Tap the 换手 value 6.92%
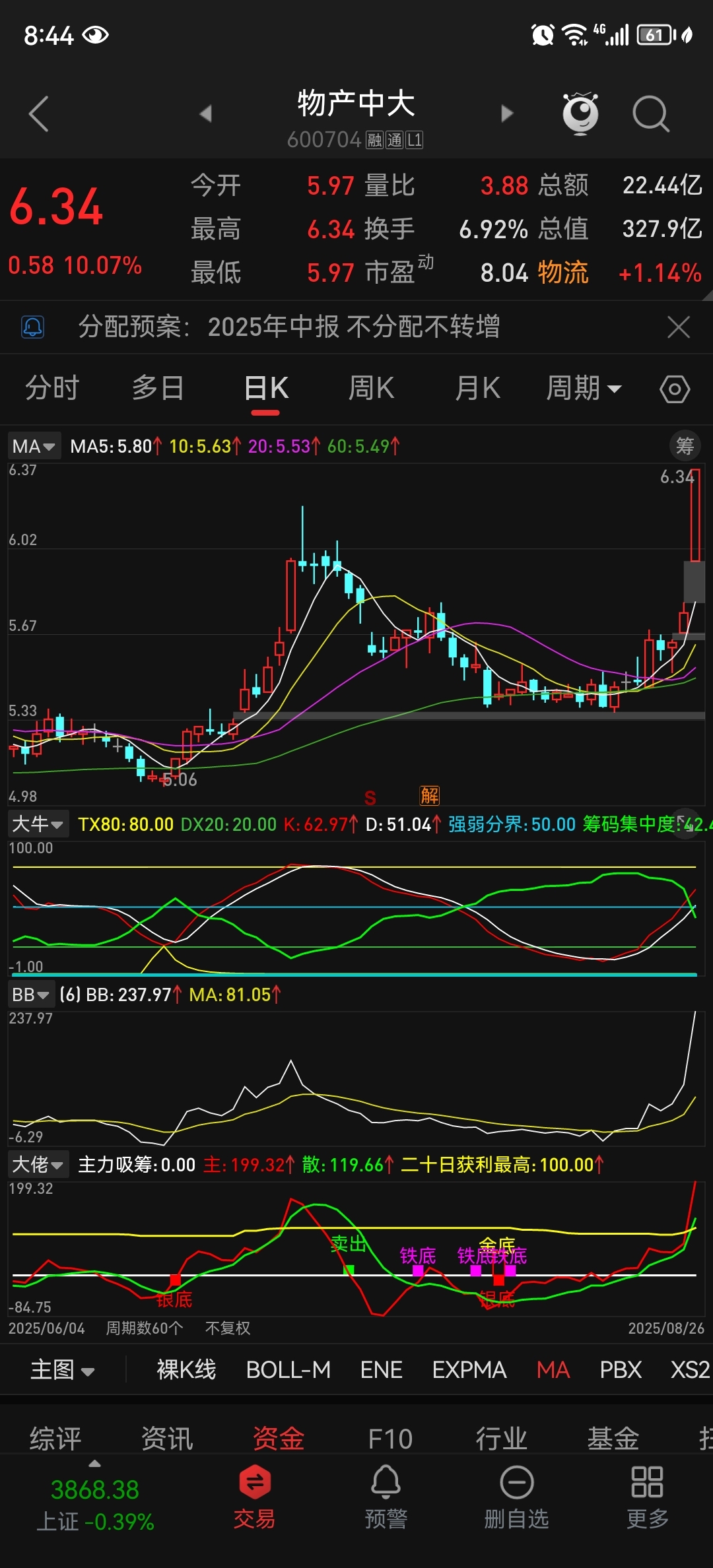Viewport: 713px width, 1568px height. 493,229
